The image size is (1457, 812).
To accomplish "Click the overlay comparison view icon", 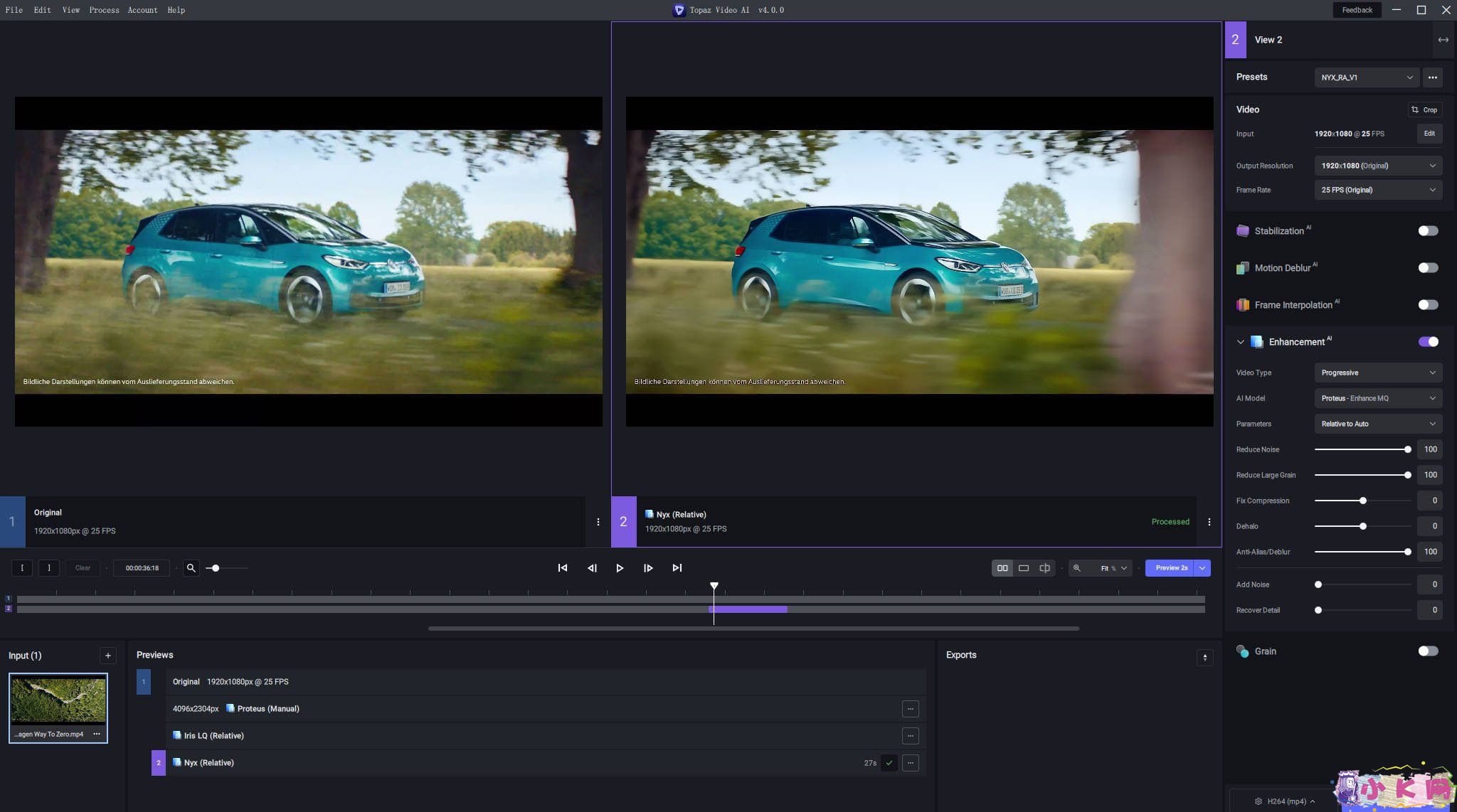I will (x=1044, y=568).
